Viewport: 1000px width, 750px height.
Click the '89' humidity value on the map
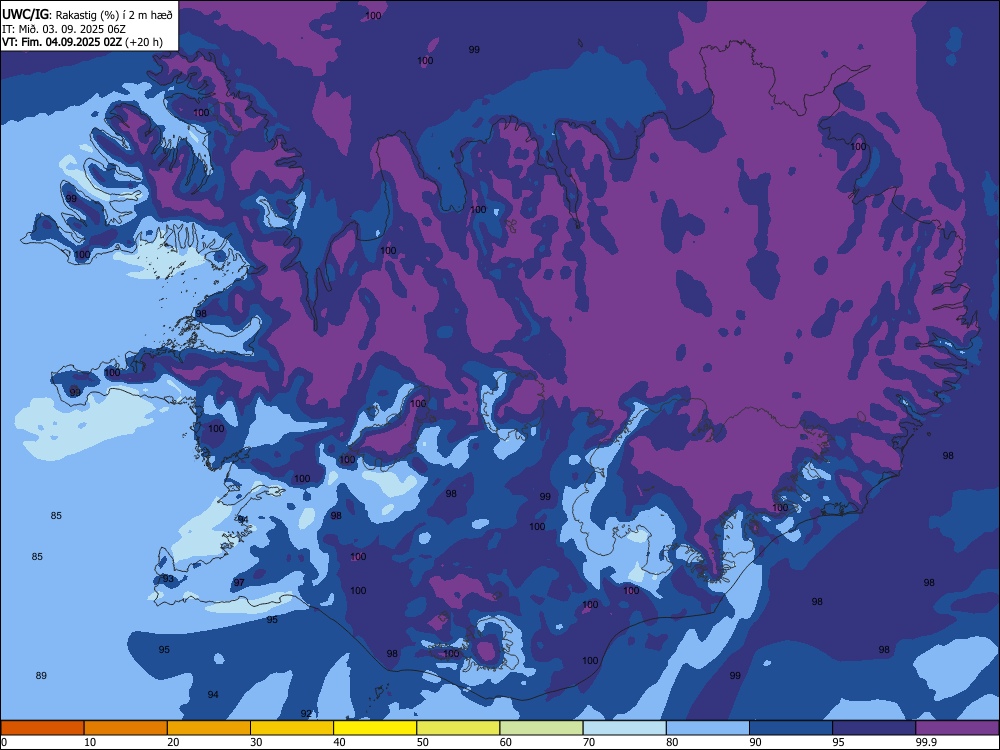pyautogui.click(x=41, y=675)
